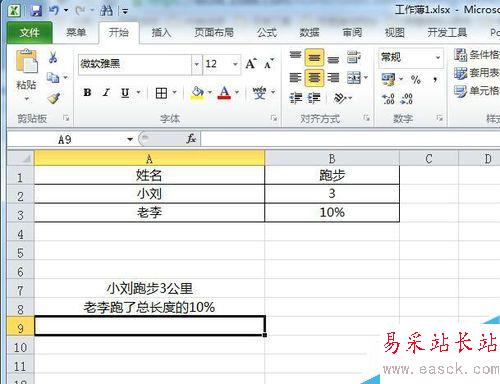This screenshot has height=384, width=500.
Task: Click the Increase Indent icon
Action: 314,98
